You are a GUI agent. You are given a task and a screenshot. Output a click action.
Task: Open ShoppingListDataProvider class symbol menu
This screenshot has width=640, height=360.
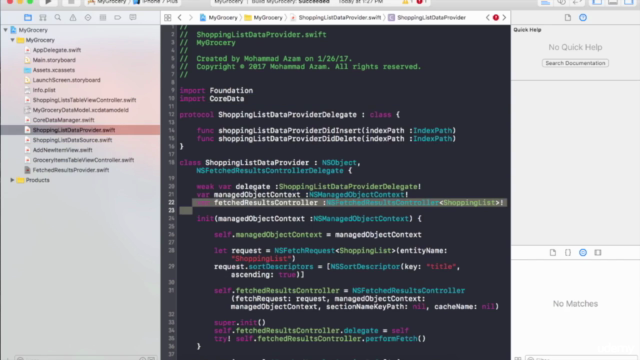pos(427,18)
